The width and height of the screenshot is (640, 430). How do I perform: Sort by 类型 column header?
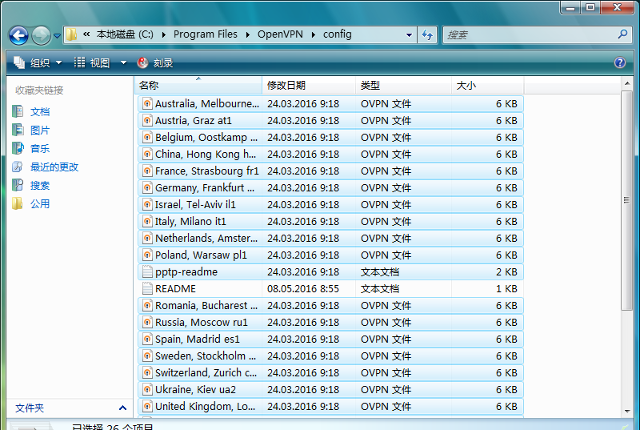(x=404, y=86)
